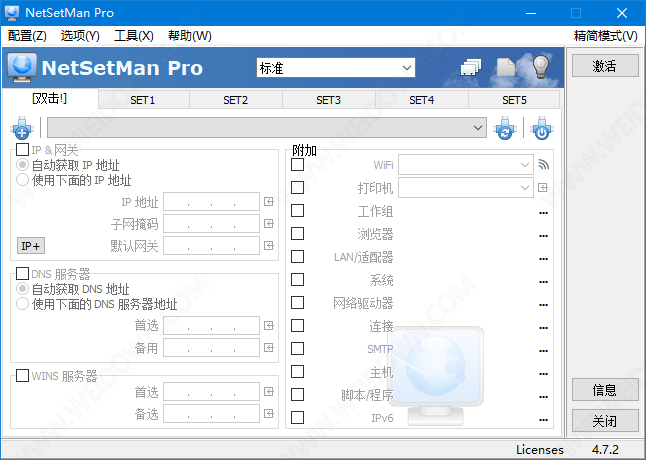This screenshot has height=460, width=646.
Task: Open 网络驱动器 settings ellipsis
Action: click(x=543, y=305)
